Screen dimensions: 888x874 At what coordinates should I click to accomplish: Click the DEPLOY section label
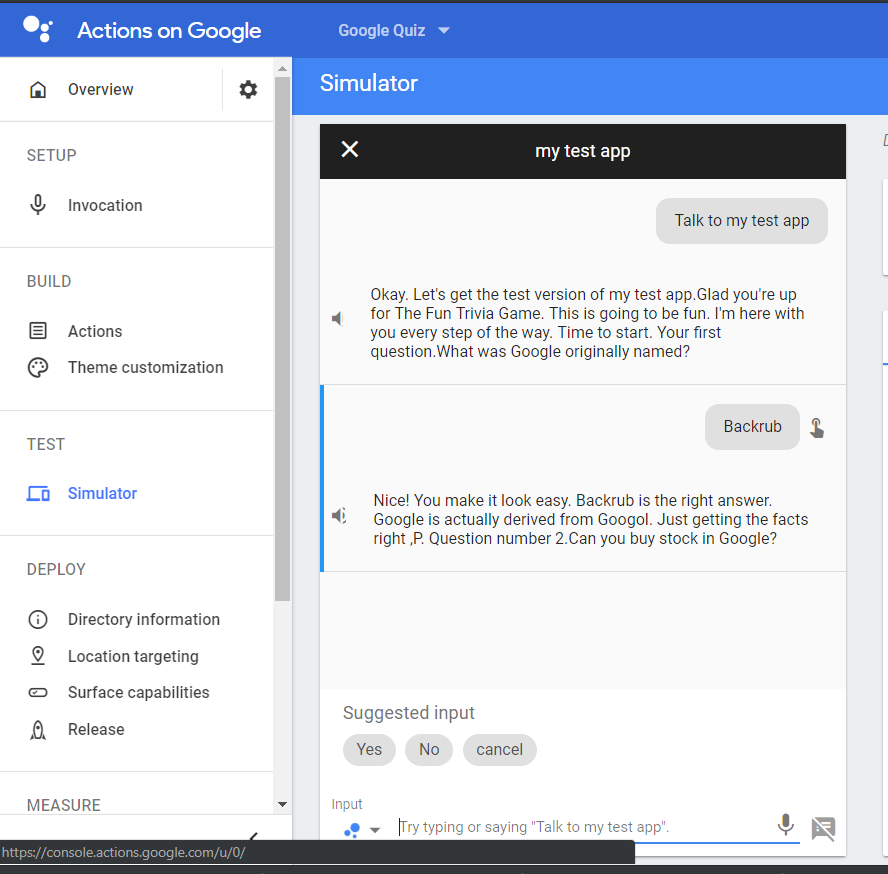[x=56, y=569]
